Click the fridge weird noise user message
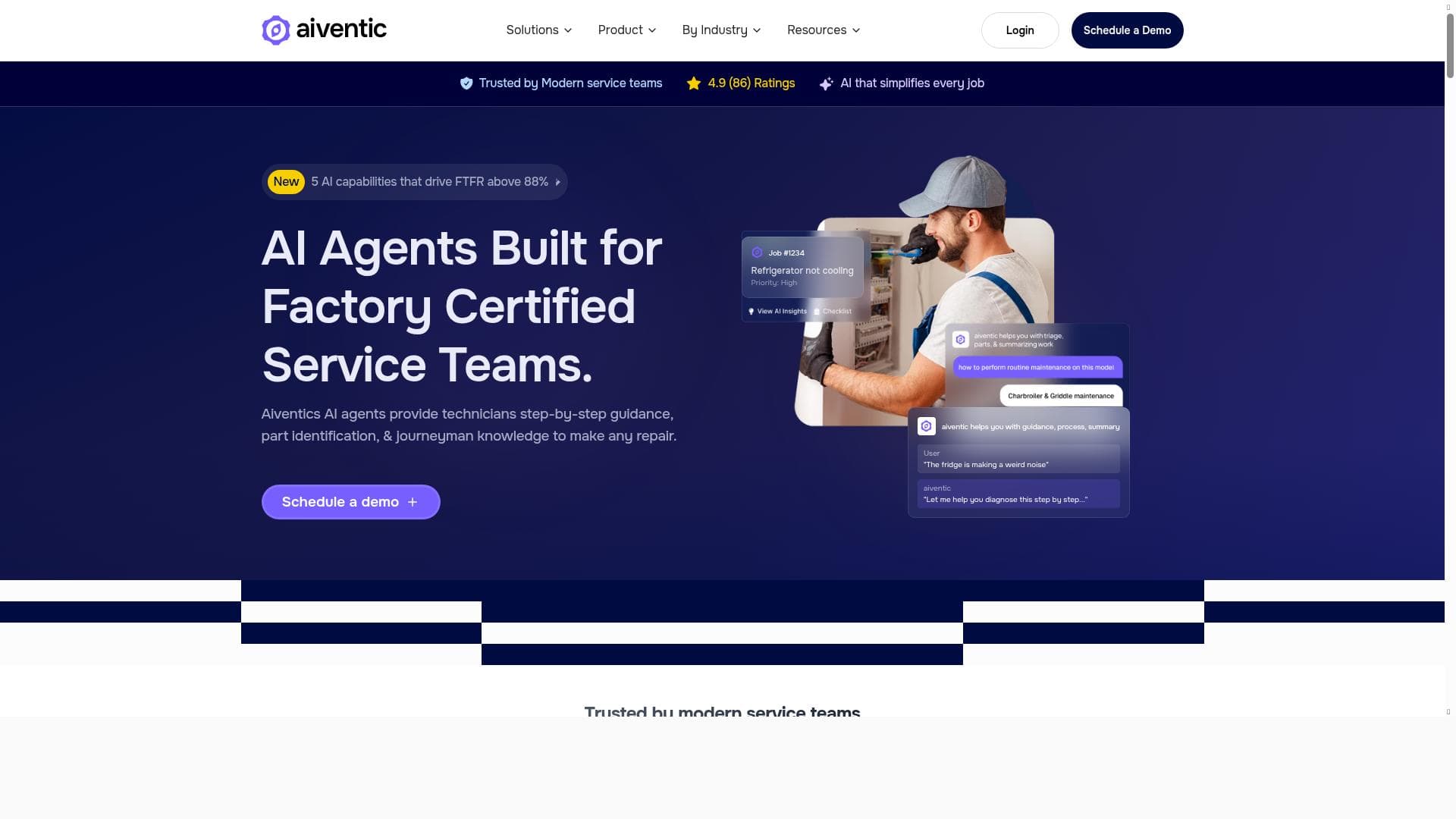This screenshot has width=1456, height=819. pyautogui.click(x=1018, y=459)
